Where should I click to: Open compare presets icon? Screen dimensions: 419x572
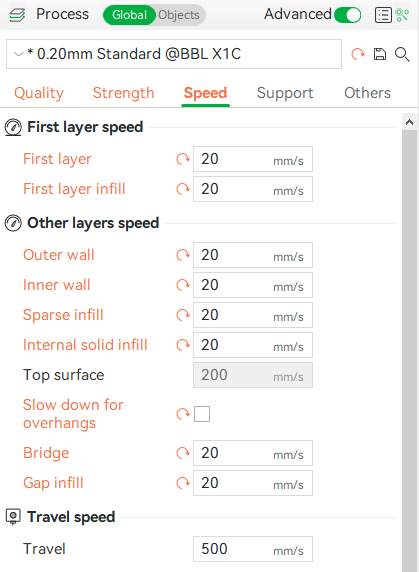pyautogui.click(x=403, y=15)
